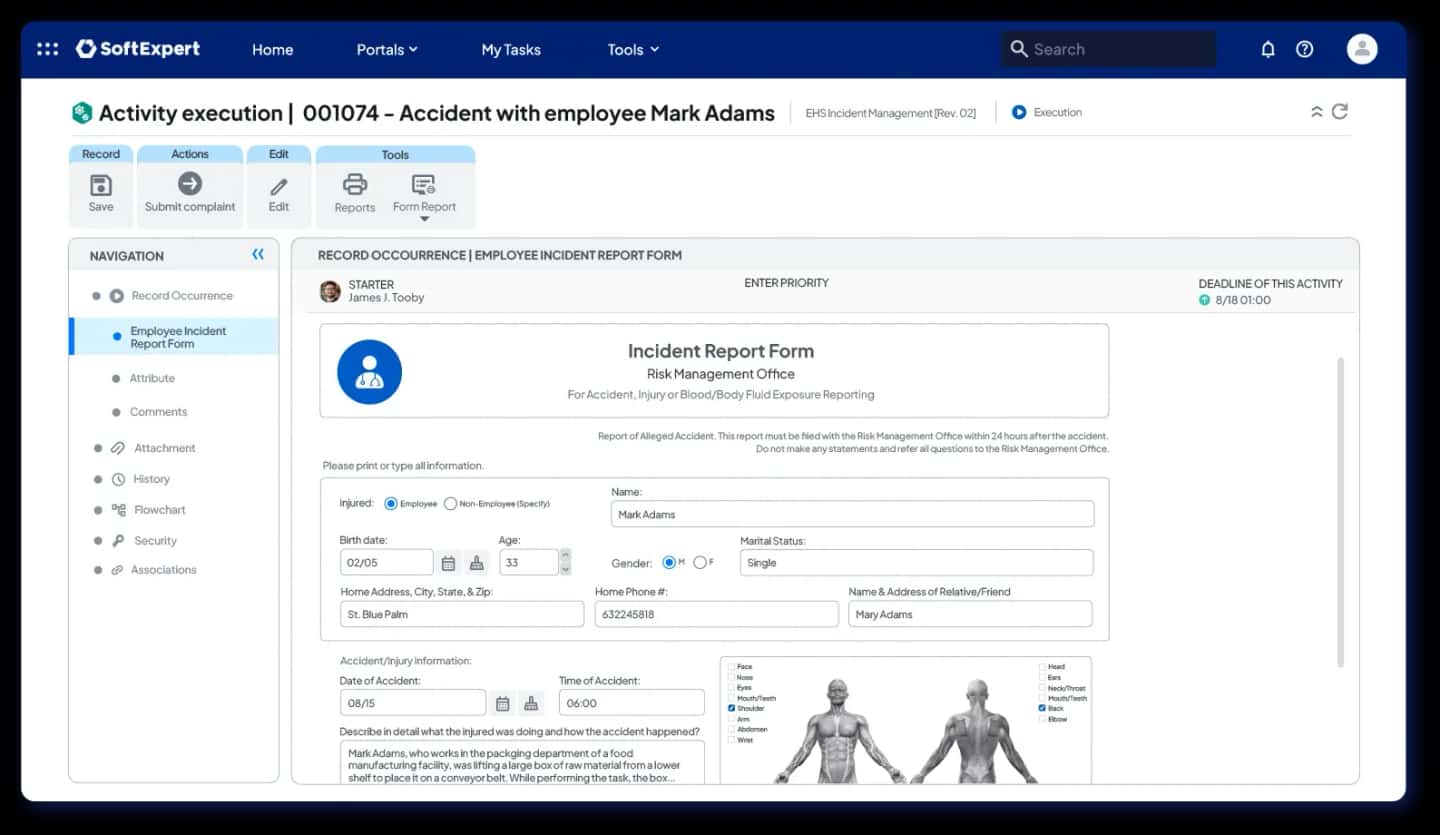
Task: Open the notifications bell
Action: 1268,49
